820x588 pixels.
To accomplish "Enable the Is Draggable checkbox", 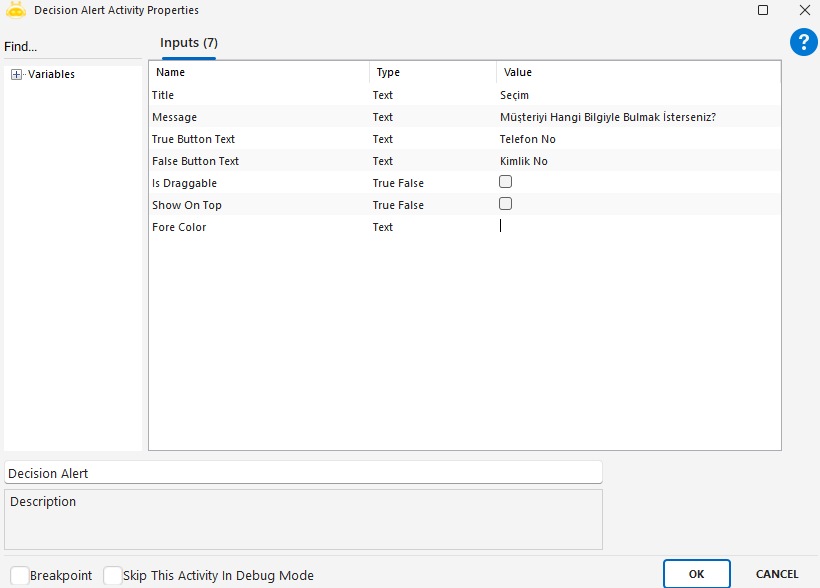I will 506,182.
